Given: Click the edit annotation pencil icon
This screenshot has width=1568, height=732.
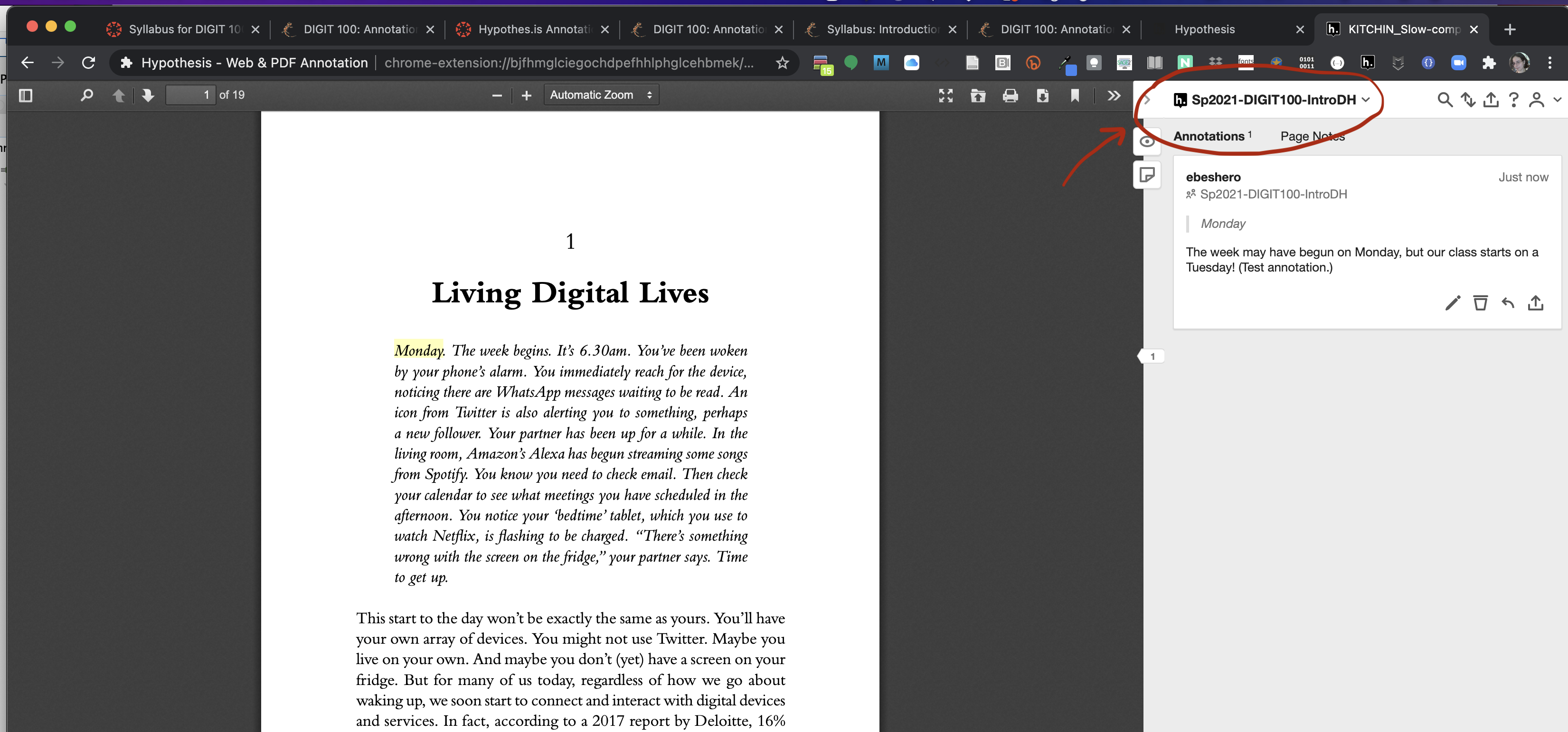Looking at the screenshot, I should (1452, 303).
